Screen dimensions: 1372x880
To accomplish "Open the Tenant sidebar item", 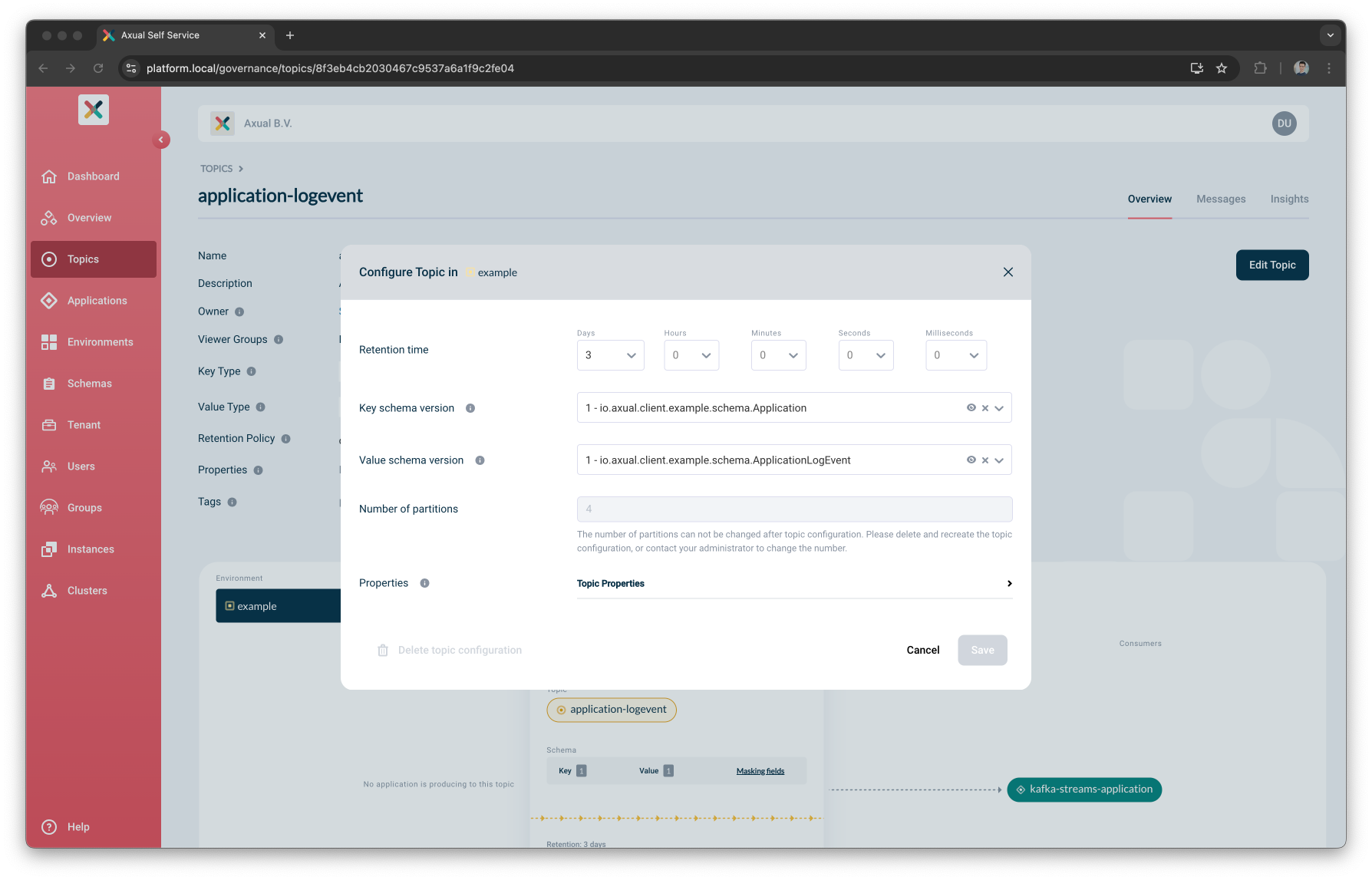I will click(93, 425).
